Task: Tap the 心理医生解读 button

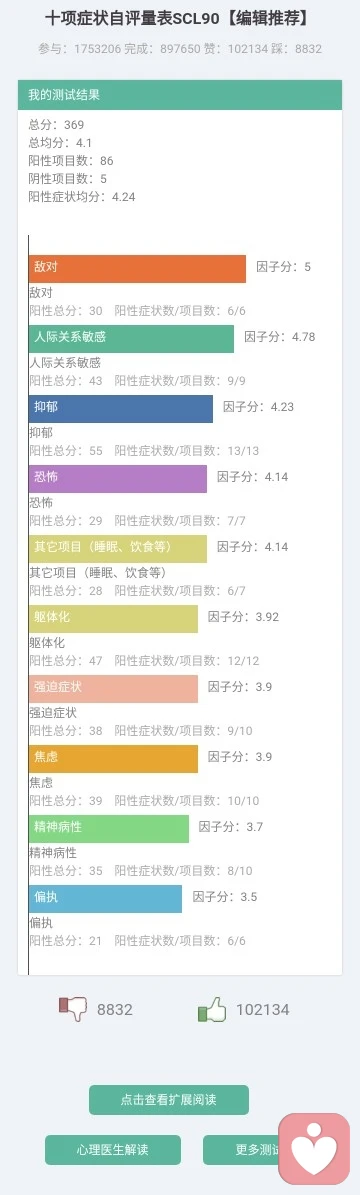Action: (x=113, y=1149)
